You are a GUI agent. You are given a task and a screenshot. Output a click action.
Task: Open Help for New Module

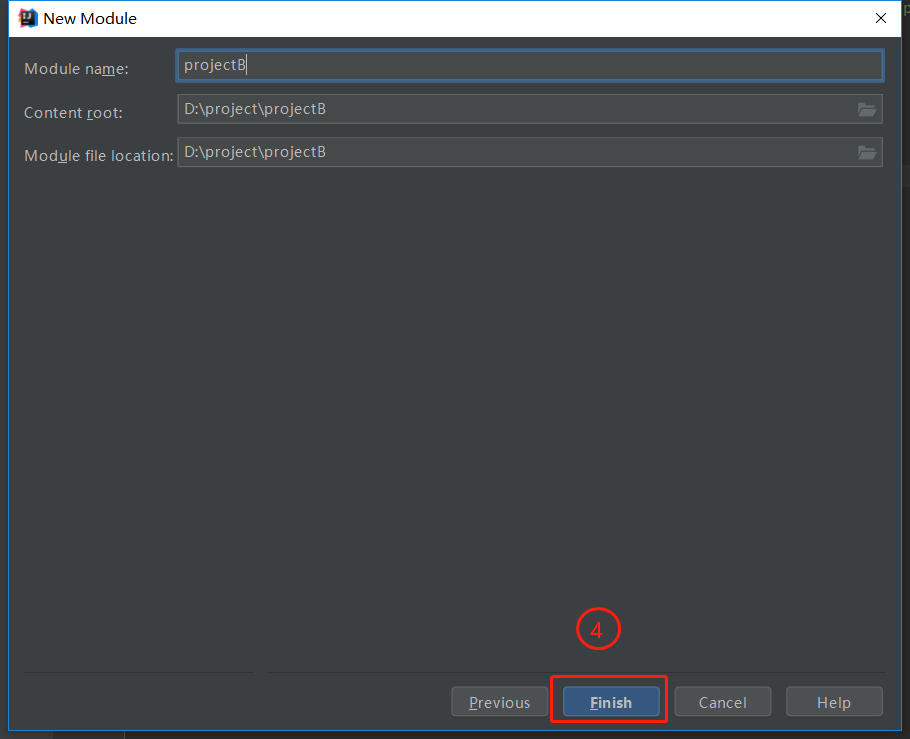point(834,702)
